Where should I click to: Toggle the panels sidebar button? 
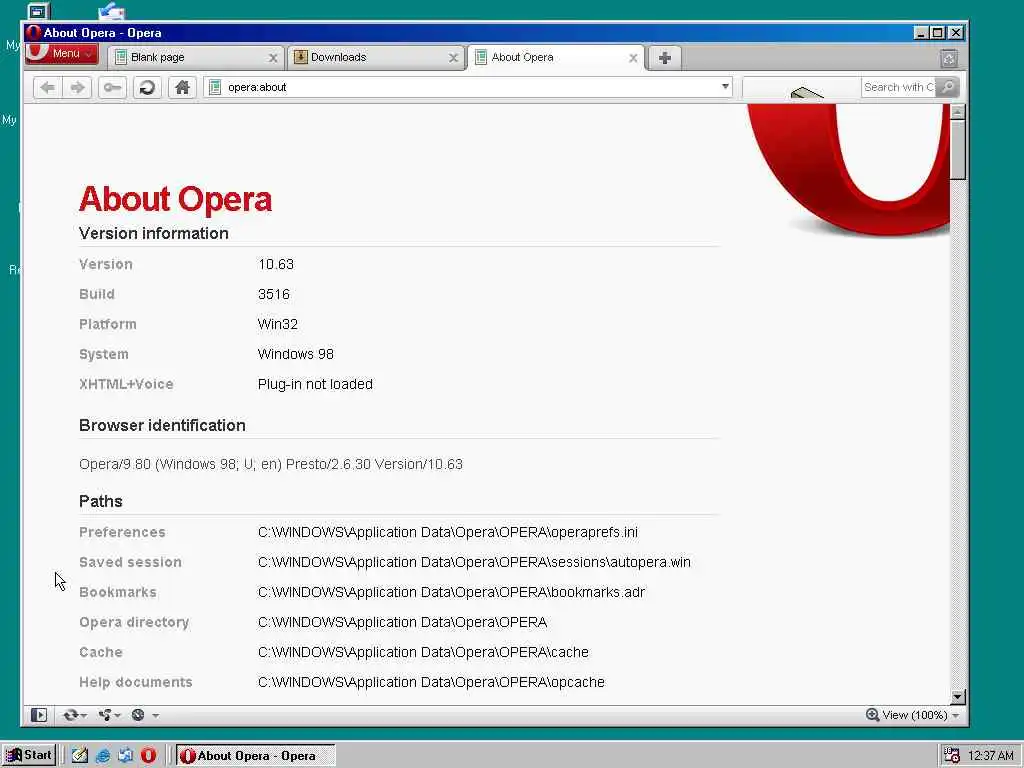[39, 715]
